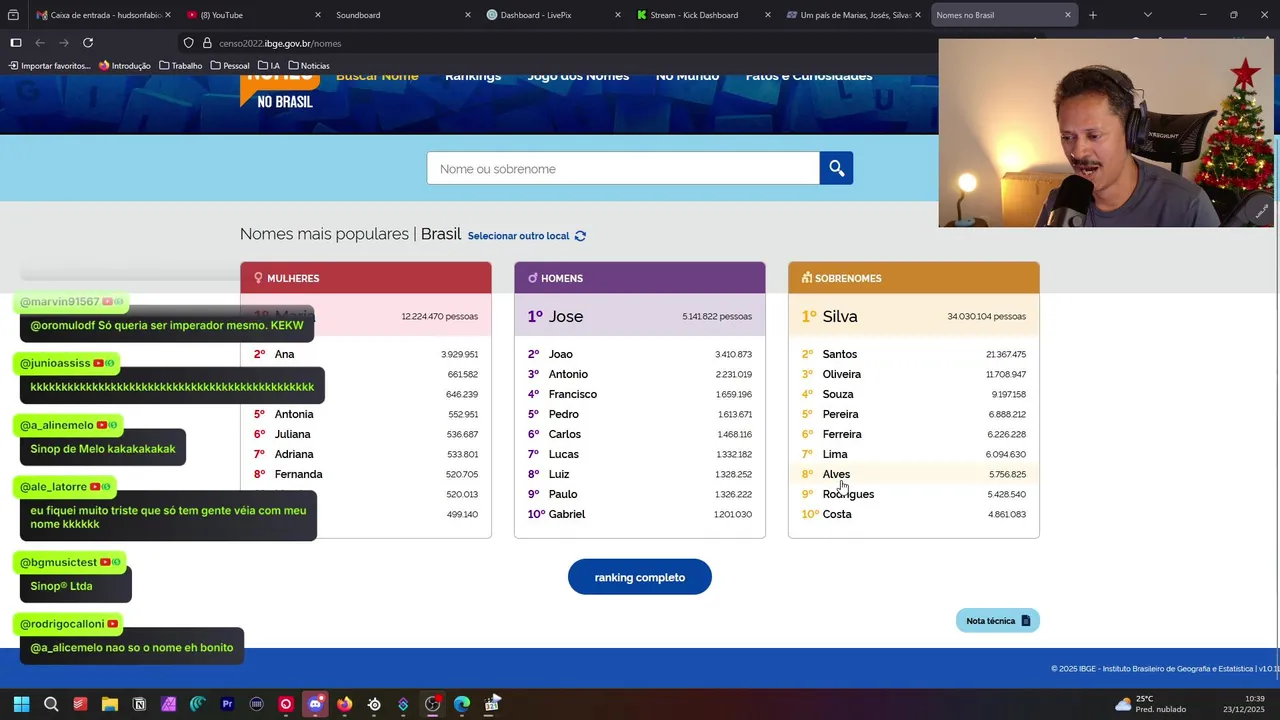Open the Trabalho bookmarks folder
This screenshot has height=720, width=1280.
180,66
